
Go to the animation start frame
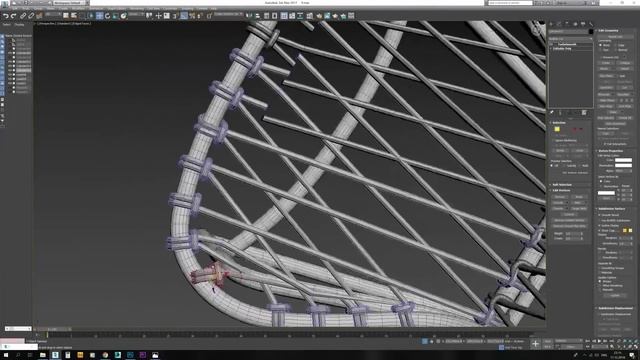coord(588,341)
